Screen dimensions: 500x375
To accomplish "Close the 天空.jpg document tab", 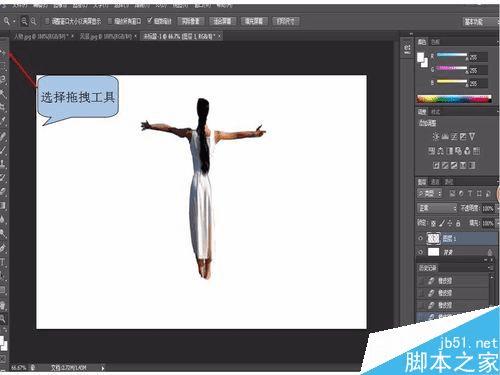I will (136, 36).
